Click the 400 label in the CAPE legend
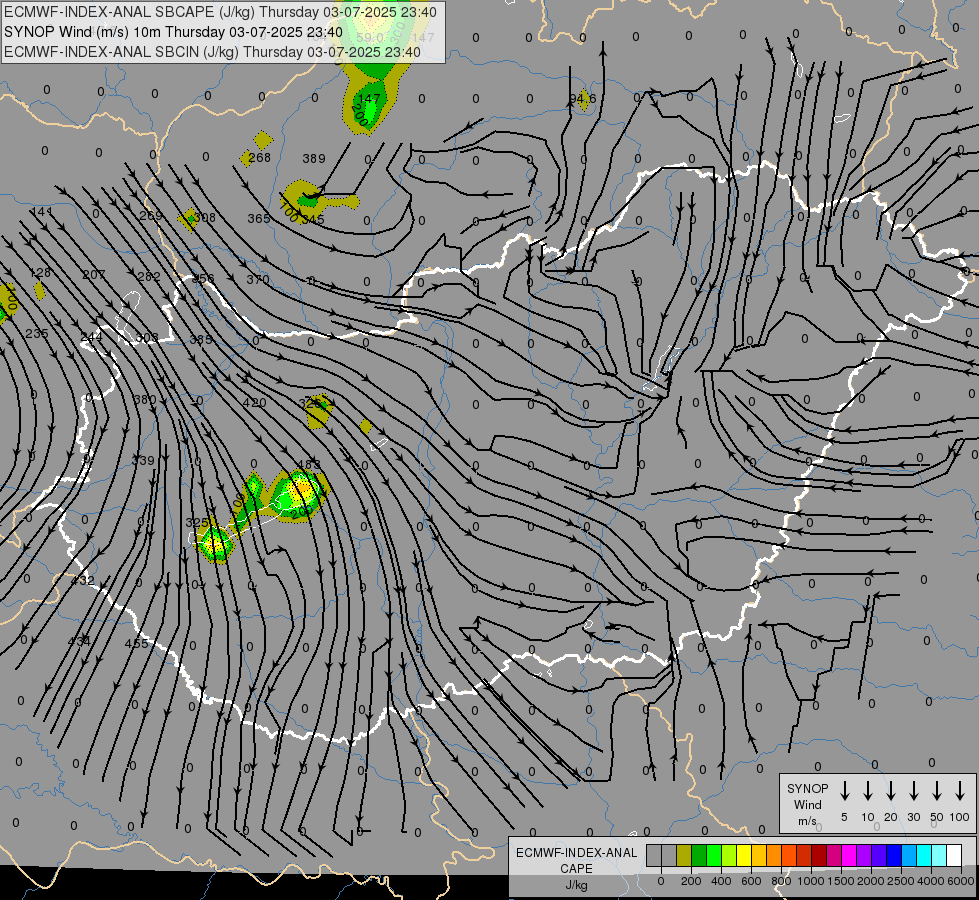 [x=721, y=881]
